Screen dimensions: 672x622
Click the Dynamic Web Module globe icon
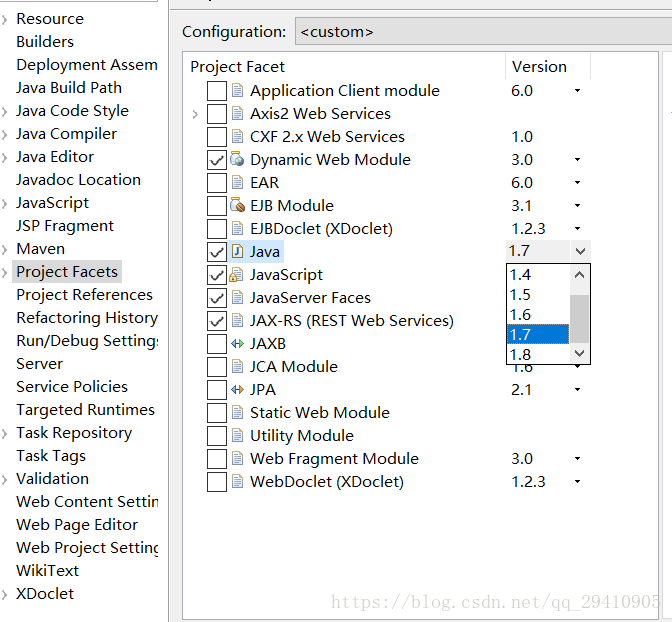point(237,159)
